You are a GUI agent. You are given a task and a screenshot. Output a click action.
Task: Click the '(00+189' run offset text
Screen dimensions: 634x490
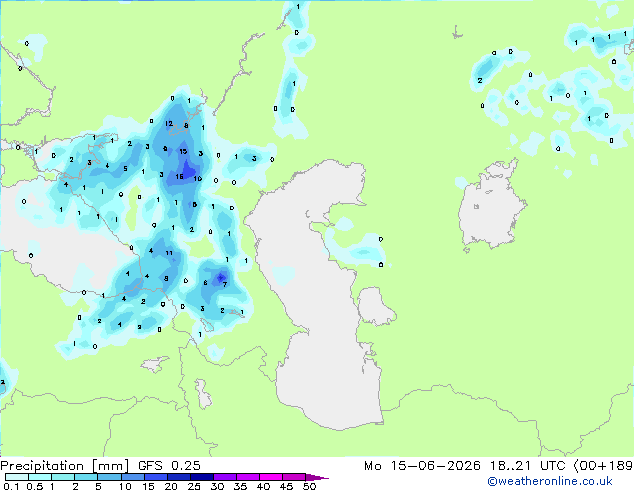[603, 466]
